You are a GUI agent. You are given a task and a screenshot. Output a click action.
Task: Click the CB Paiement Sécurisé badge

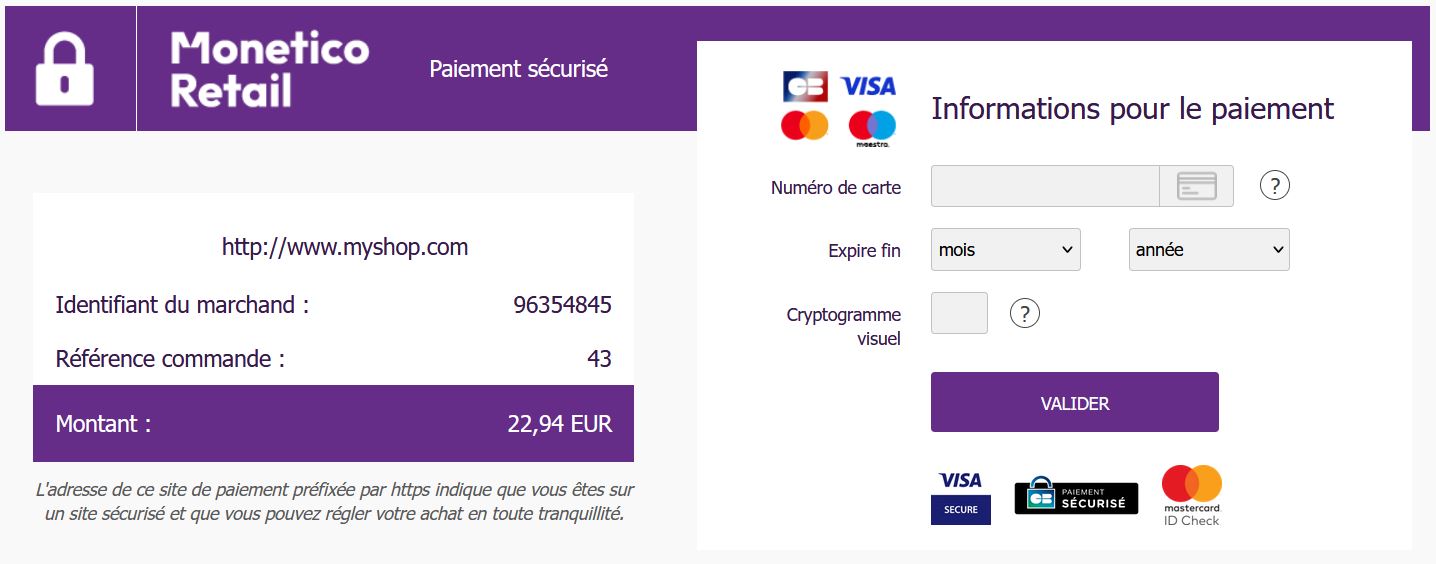[x=1076, y=496]
